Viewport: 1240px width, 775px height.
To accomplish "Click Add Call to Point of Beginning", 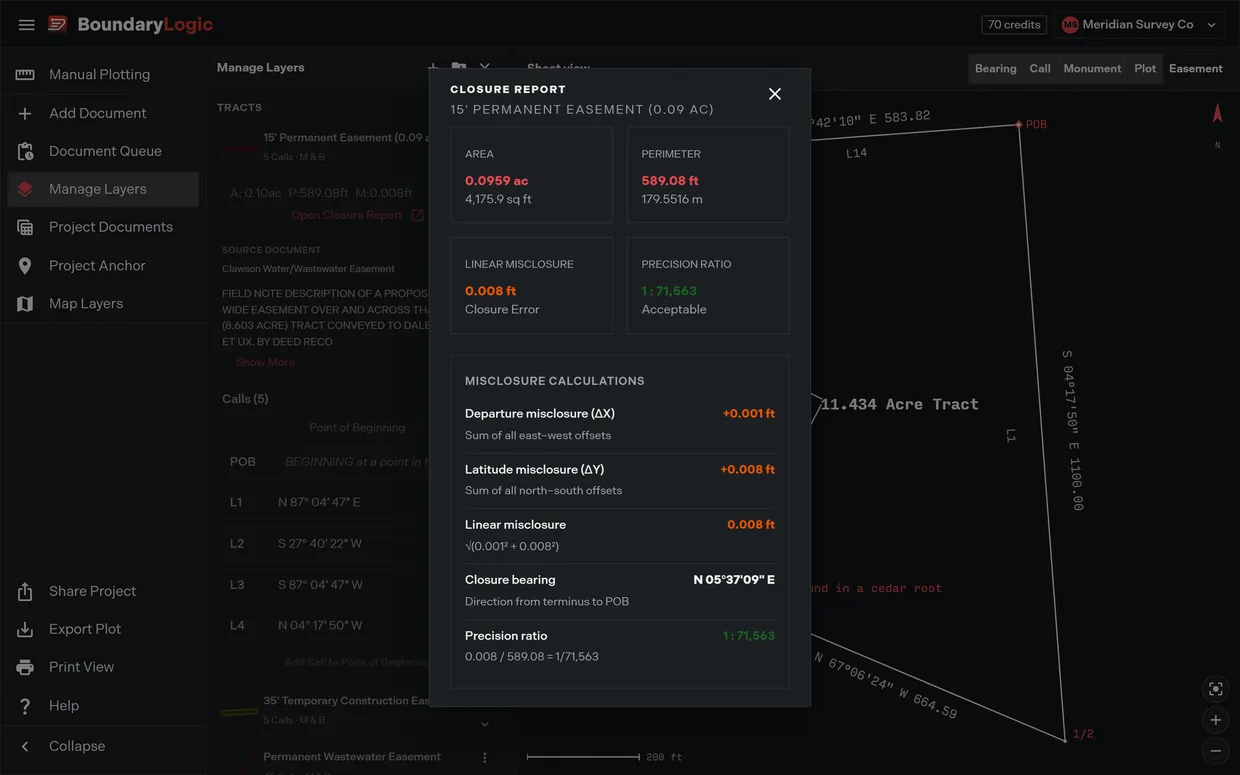I will [x=357, y=662].
